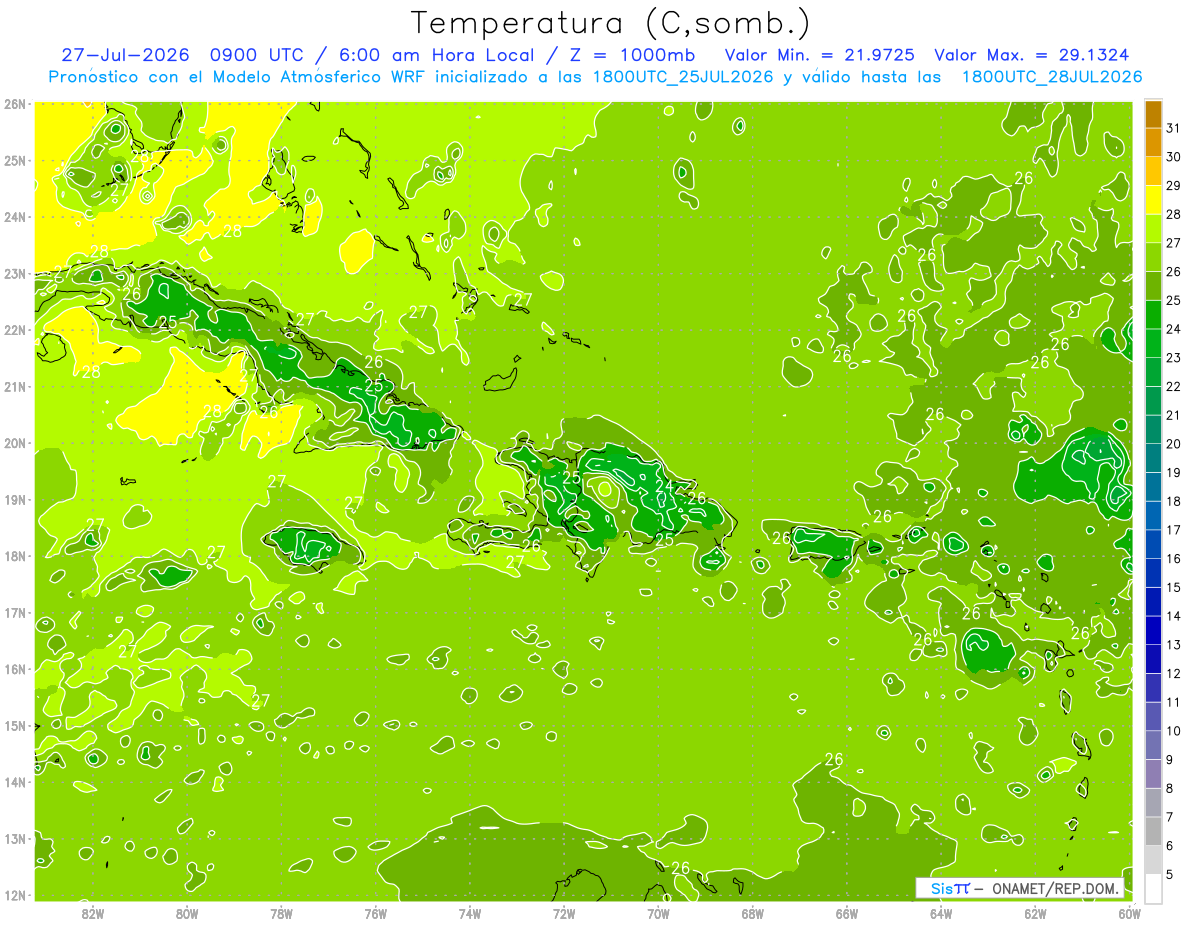Pick the gray swatch between 6 and 7
The height and width of the screenshot is (927, 1200).
[x=1153, y=832]
